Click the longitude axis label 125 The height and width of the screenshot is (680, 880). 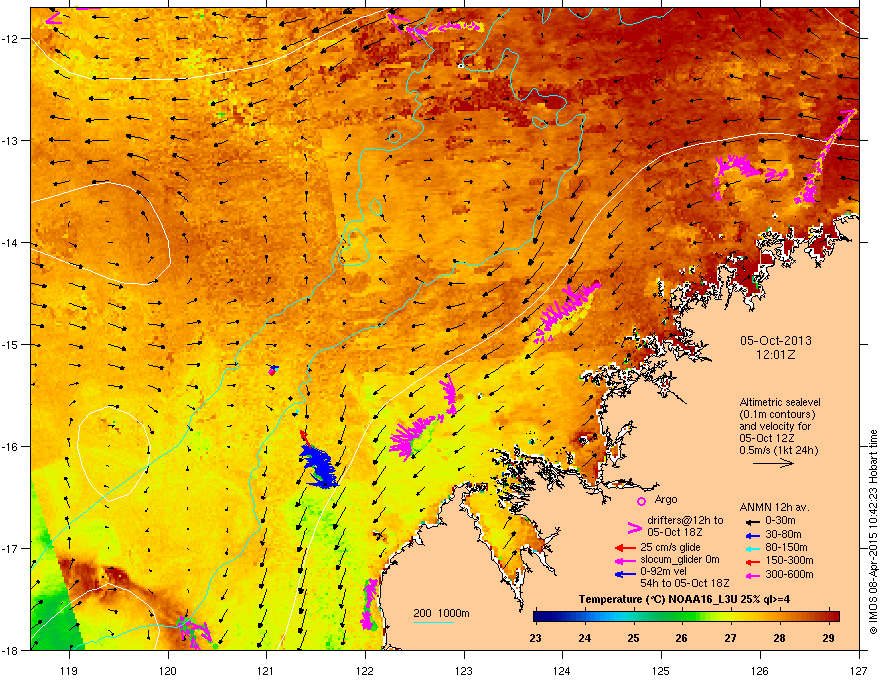(x=661, y=670)
